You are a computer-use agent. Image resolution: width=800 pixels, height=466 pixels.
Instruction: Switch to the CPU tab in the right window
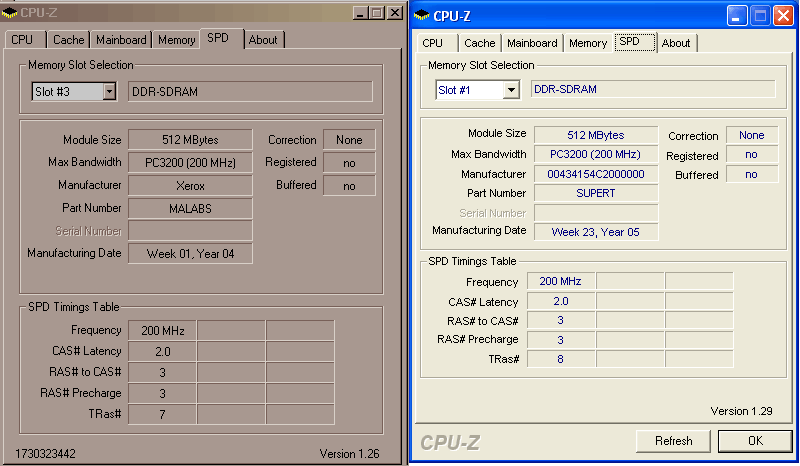(432, 43)
